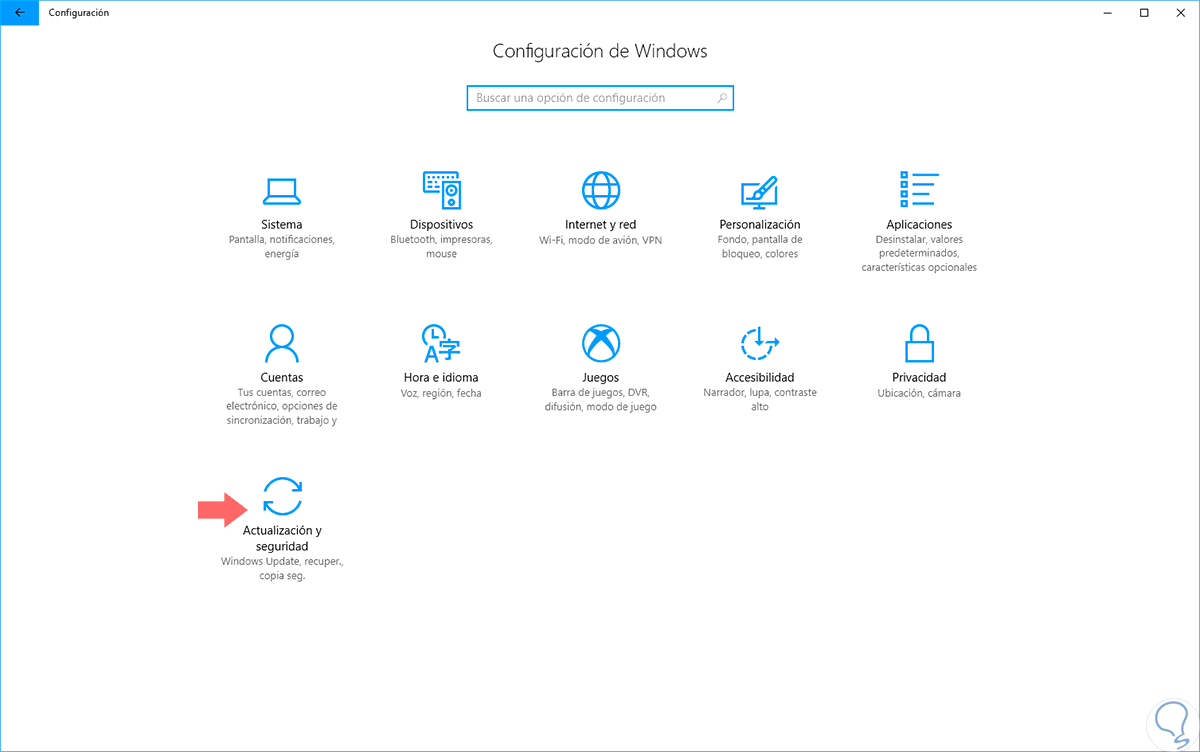Click the 'Aplicaciones' label
Screen dimensions: 1200x752
point(919,225)
